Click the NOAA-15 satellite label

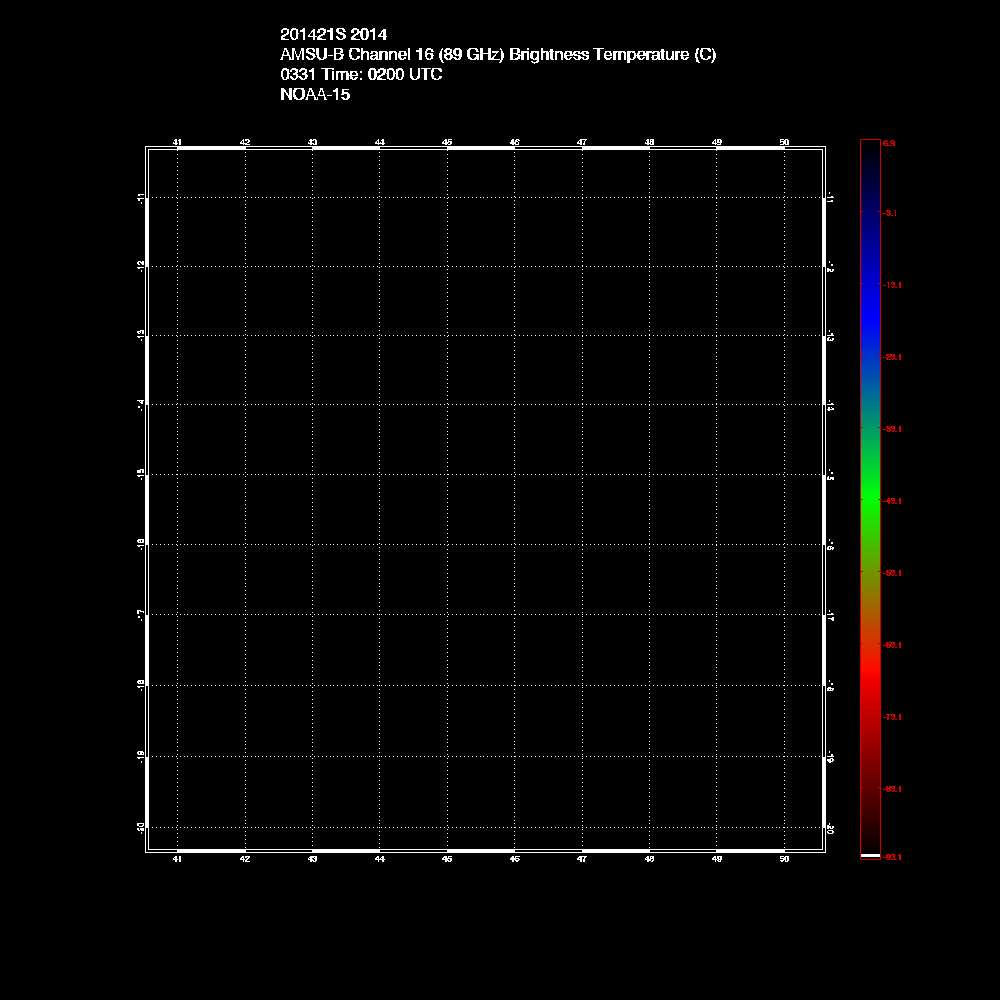[315, 95]
